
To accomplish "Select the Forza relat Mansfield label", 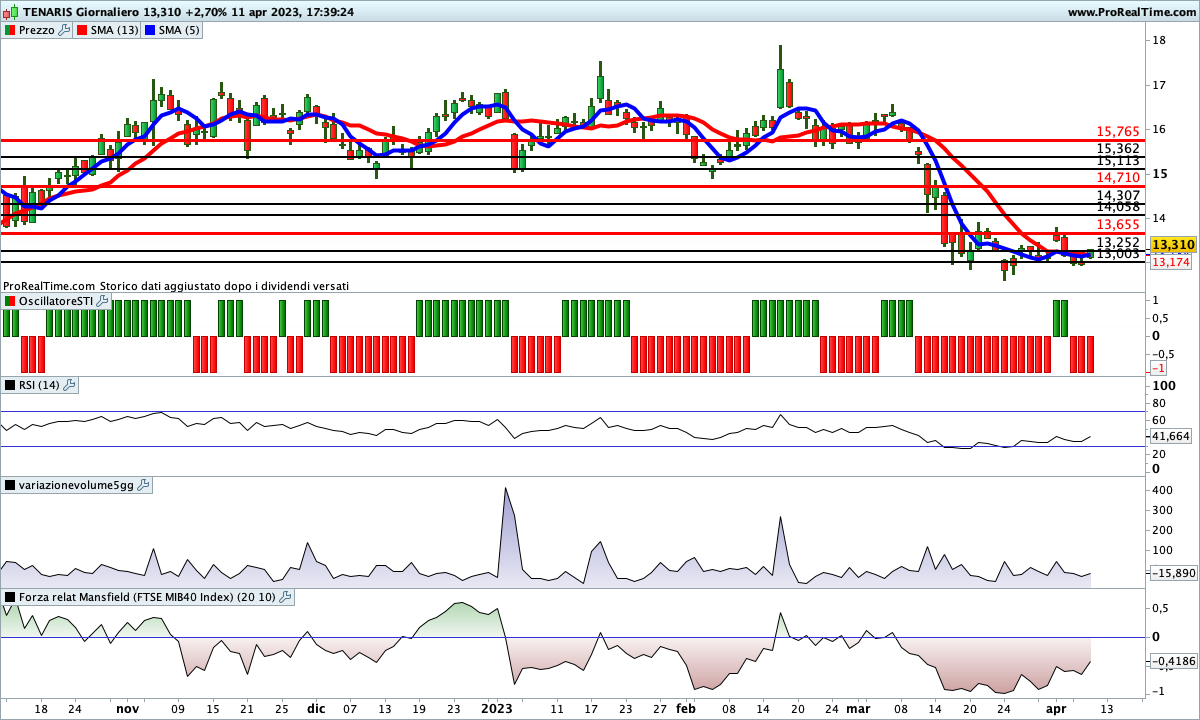I will (147, 597).
